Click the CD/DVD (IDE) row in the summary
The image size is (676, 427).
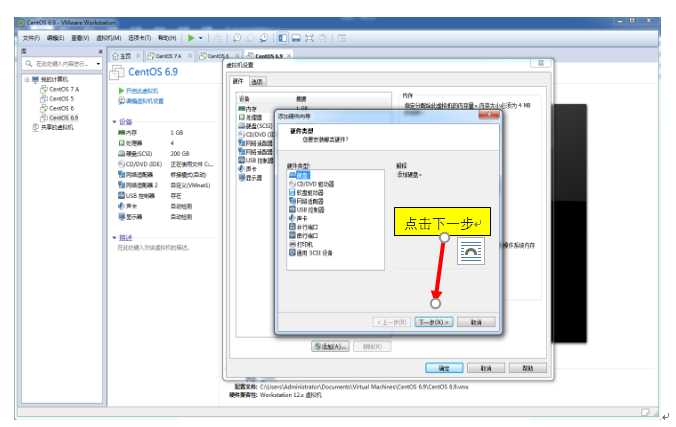pos(166,164)
